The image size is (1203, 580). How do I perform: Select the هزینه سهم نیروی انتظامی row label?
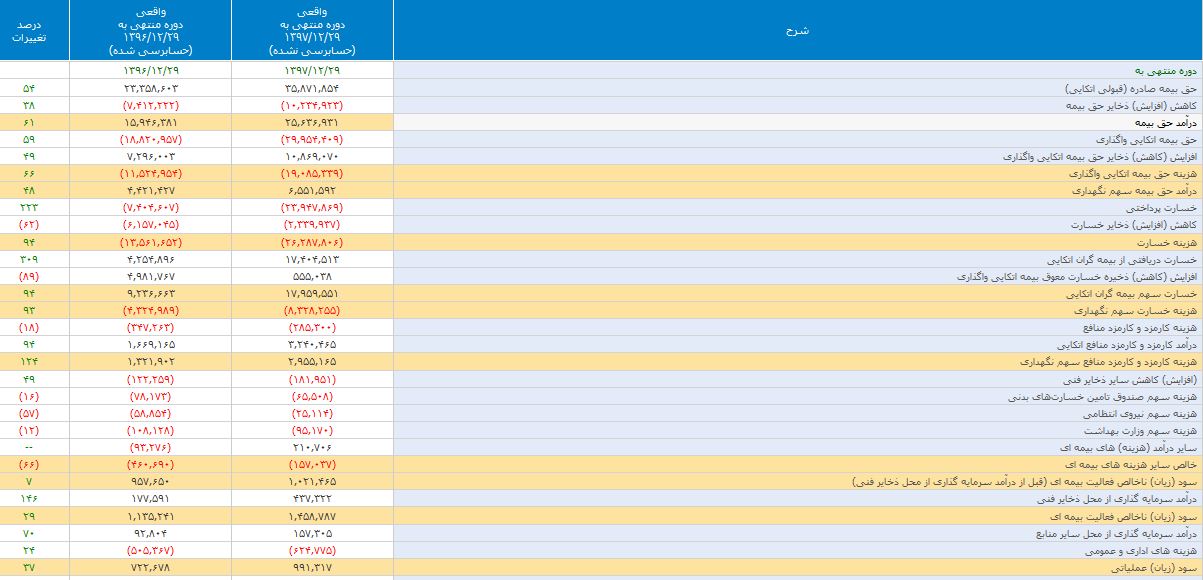point(1148,412)
